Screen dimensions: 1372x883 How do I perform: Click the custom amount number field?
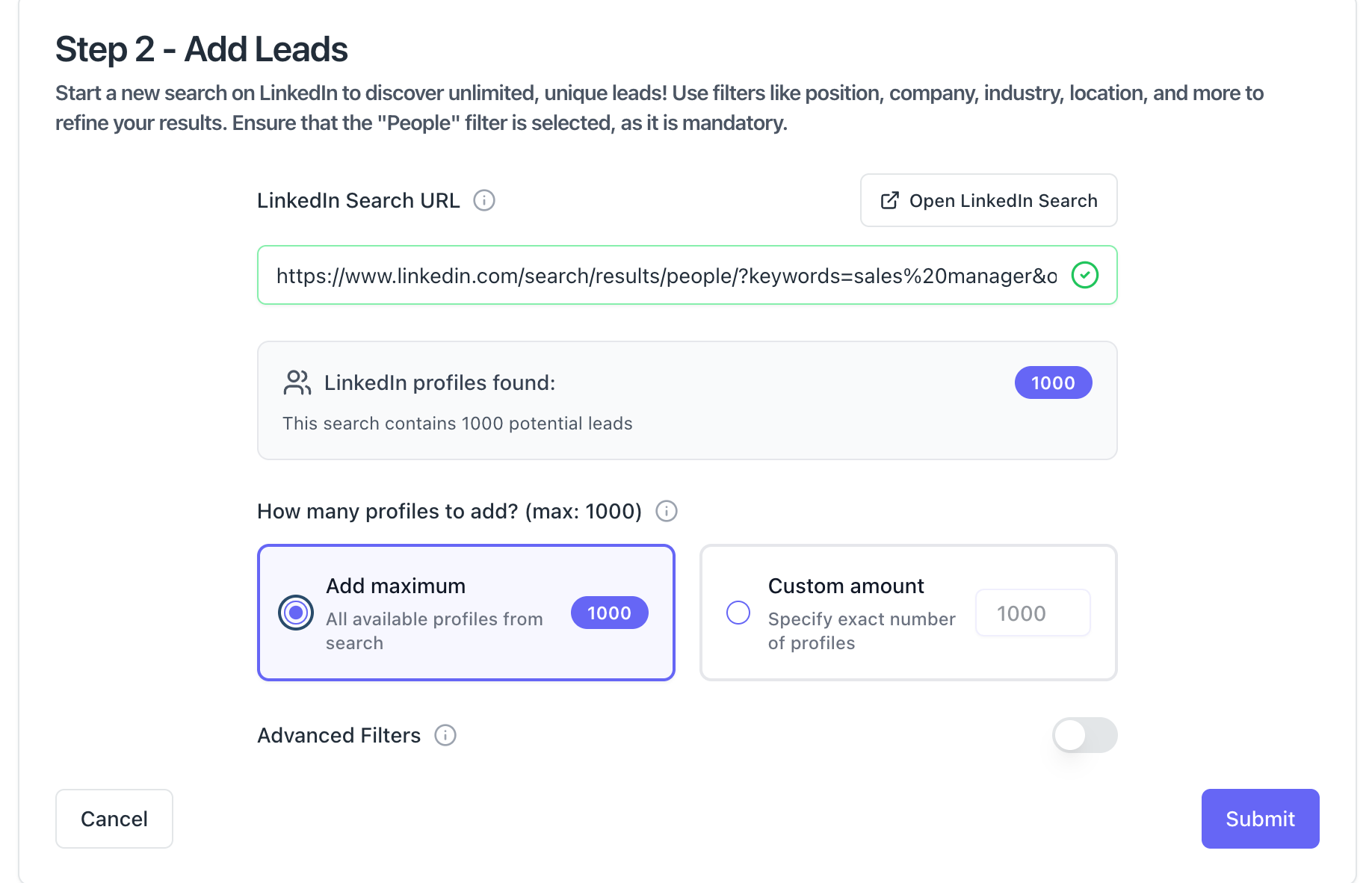[1032, 613]
